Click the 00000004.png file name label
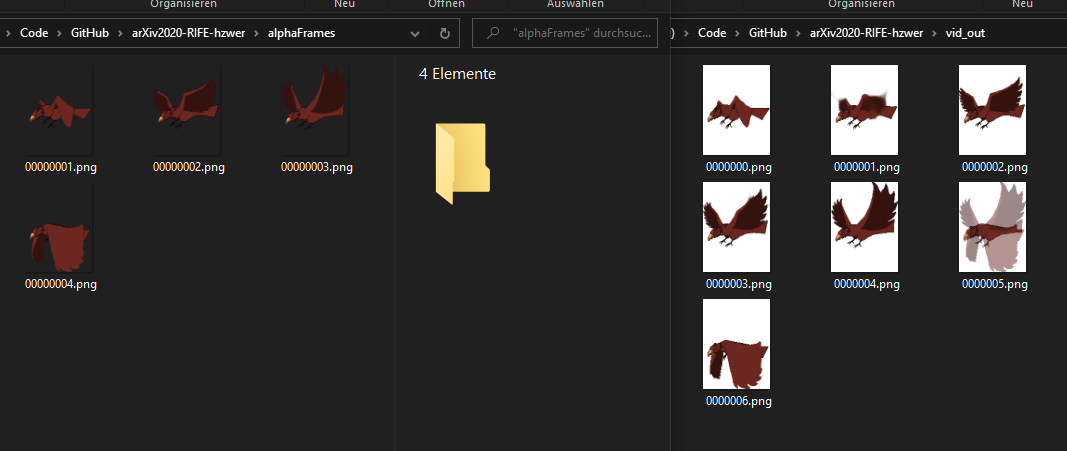1067x451 pixels. [61, 284]
